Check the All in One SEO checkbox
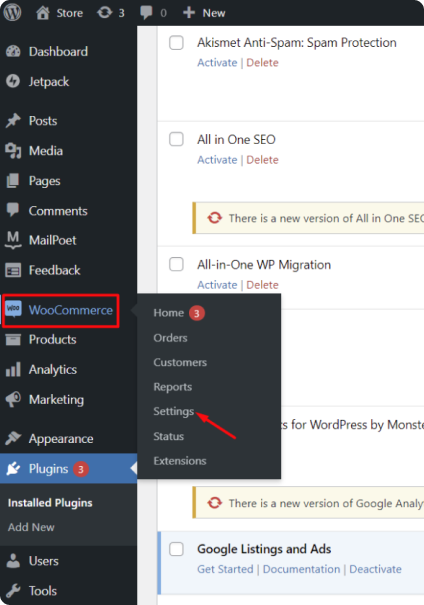The width and height of the screenshot is (424, 605). point(176,139)
